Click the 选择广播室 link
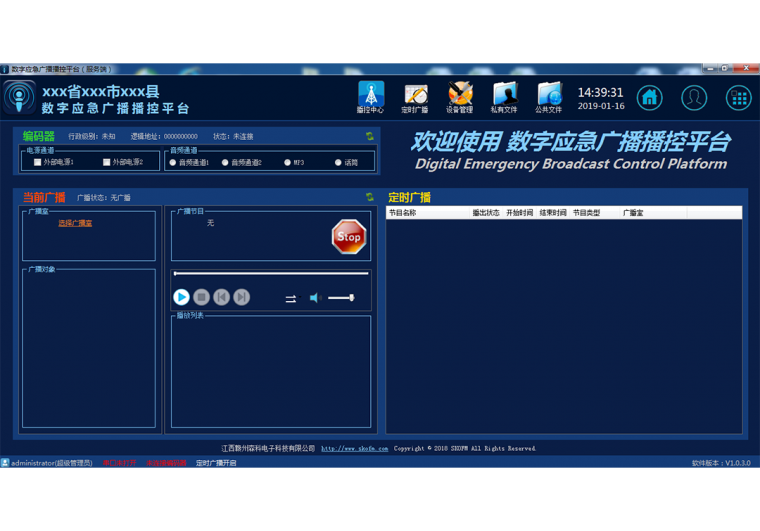 [x=75, y=223]
